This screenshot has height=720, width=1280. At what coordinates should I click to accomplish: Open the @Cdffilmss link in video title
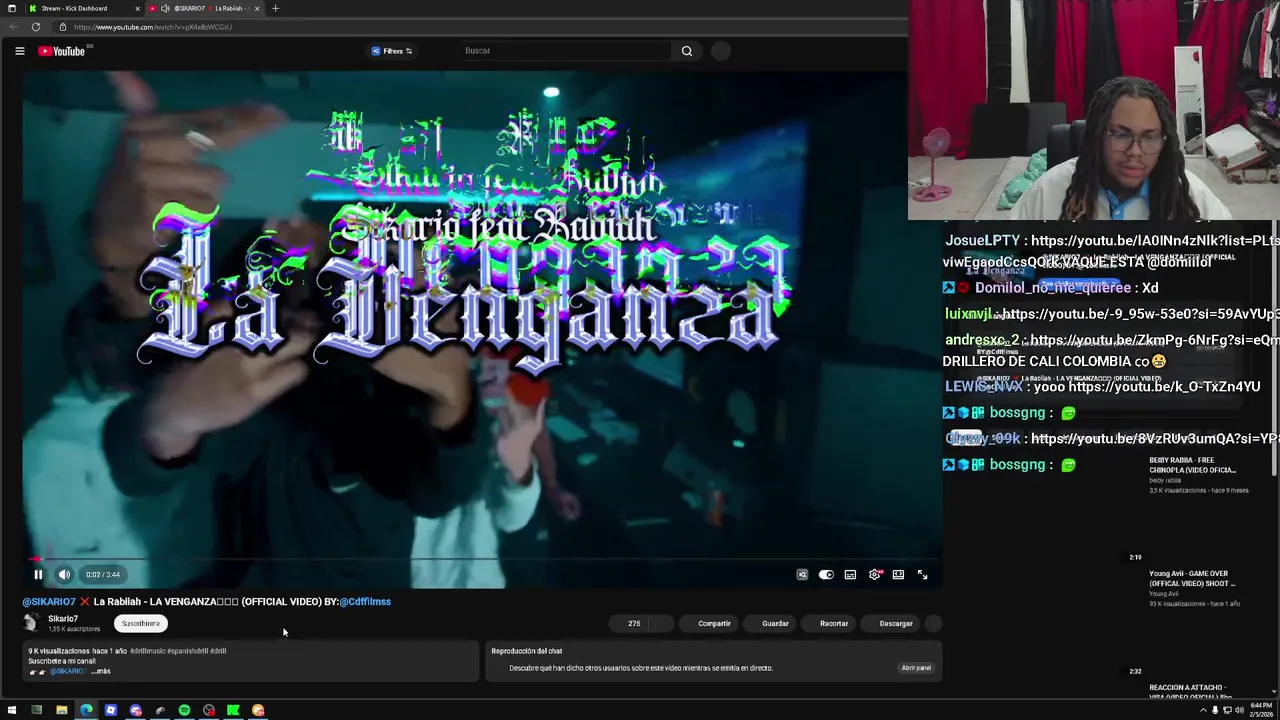pos(365,602)
